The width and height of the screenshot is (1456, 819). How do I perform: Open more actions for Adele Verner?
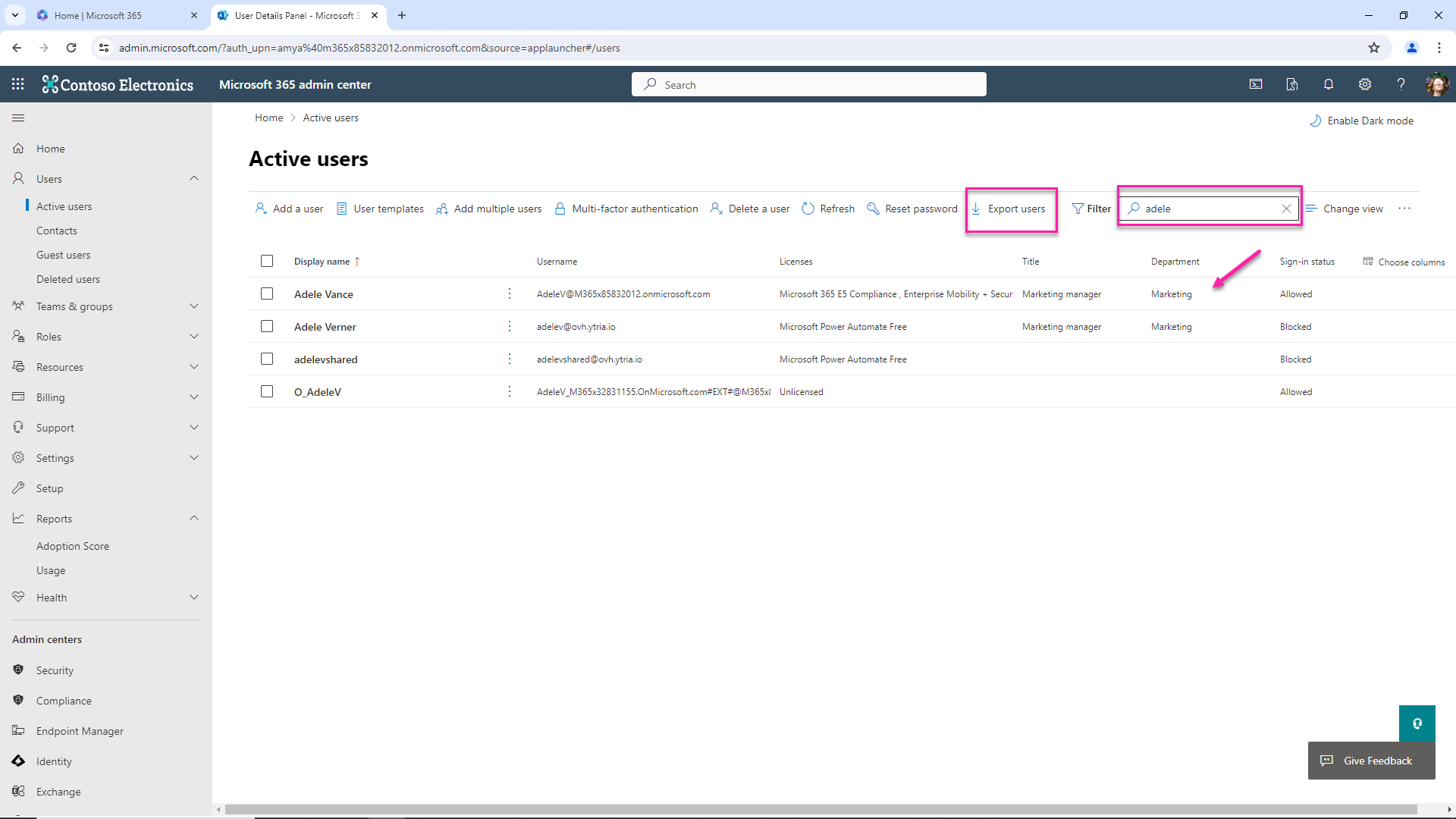(x=510, y=326)
